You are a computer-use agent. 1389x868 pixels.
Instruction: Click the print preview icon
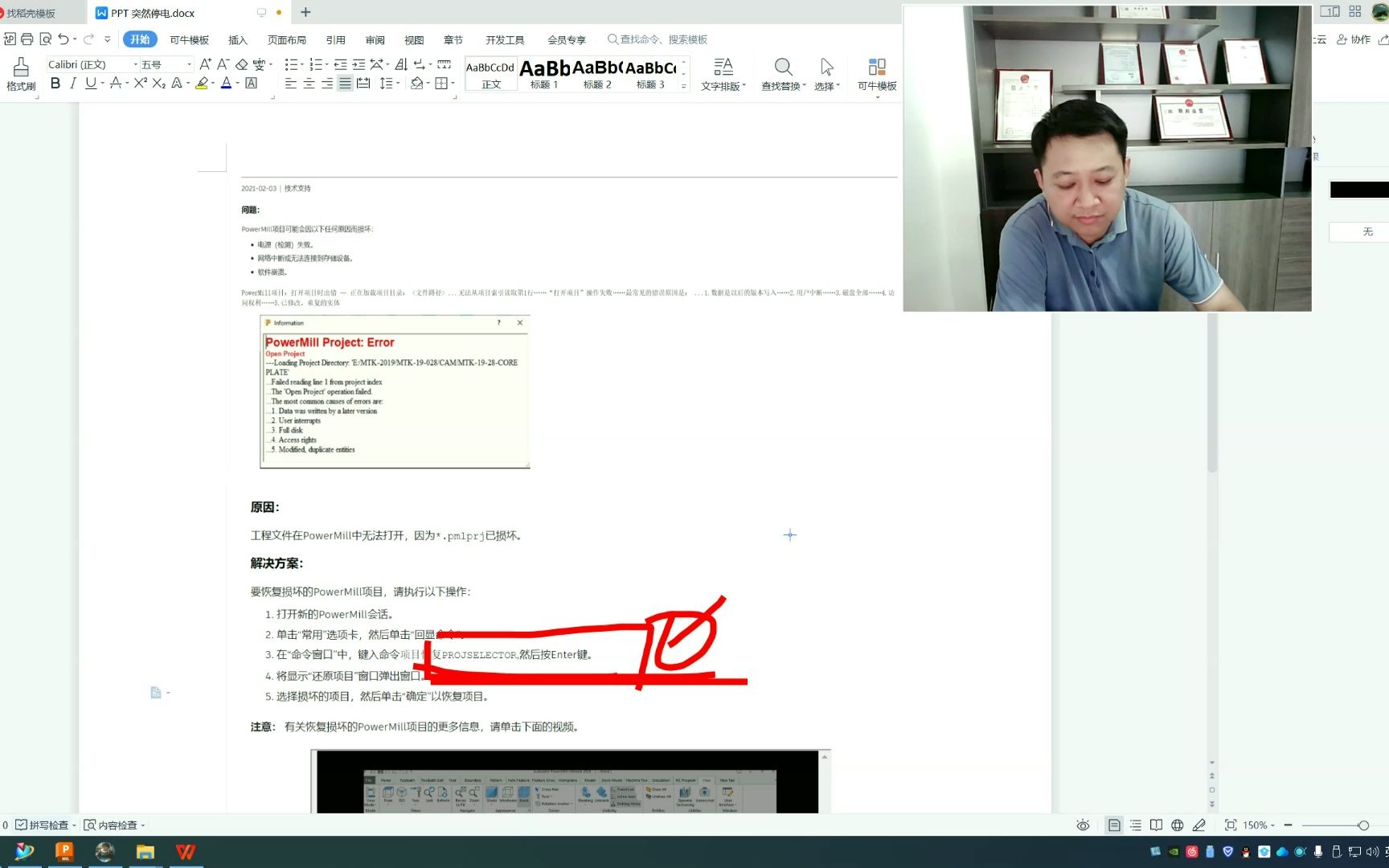pos(46,39)
